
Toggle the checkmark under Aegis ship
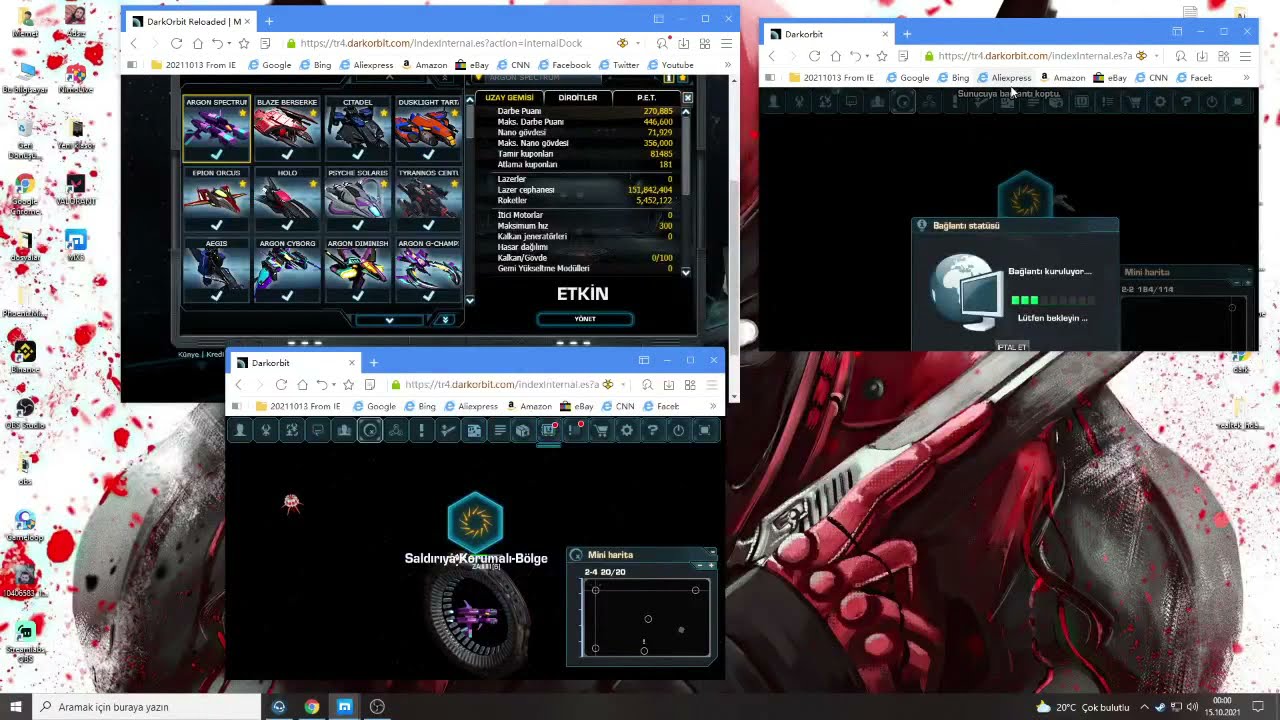tap(216, 296)
